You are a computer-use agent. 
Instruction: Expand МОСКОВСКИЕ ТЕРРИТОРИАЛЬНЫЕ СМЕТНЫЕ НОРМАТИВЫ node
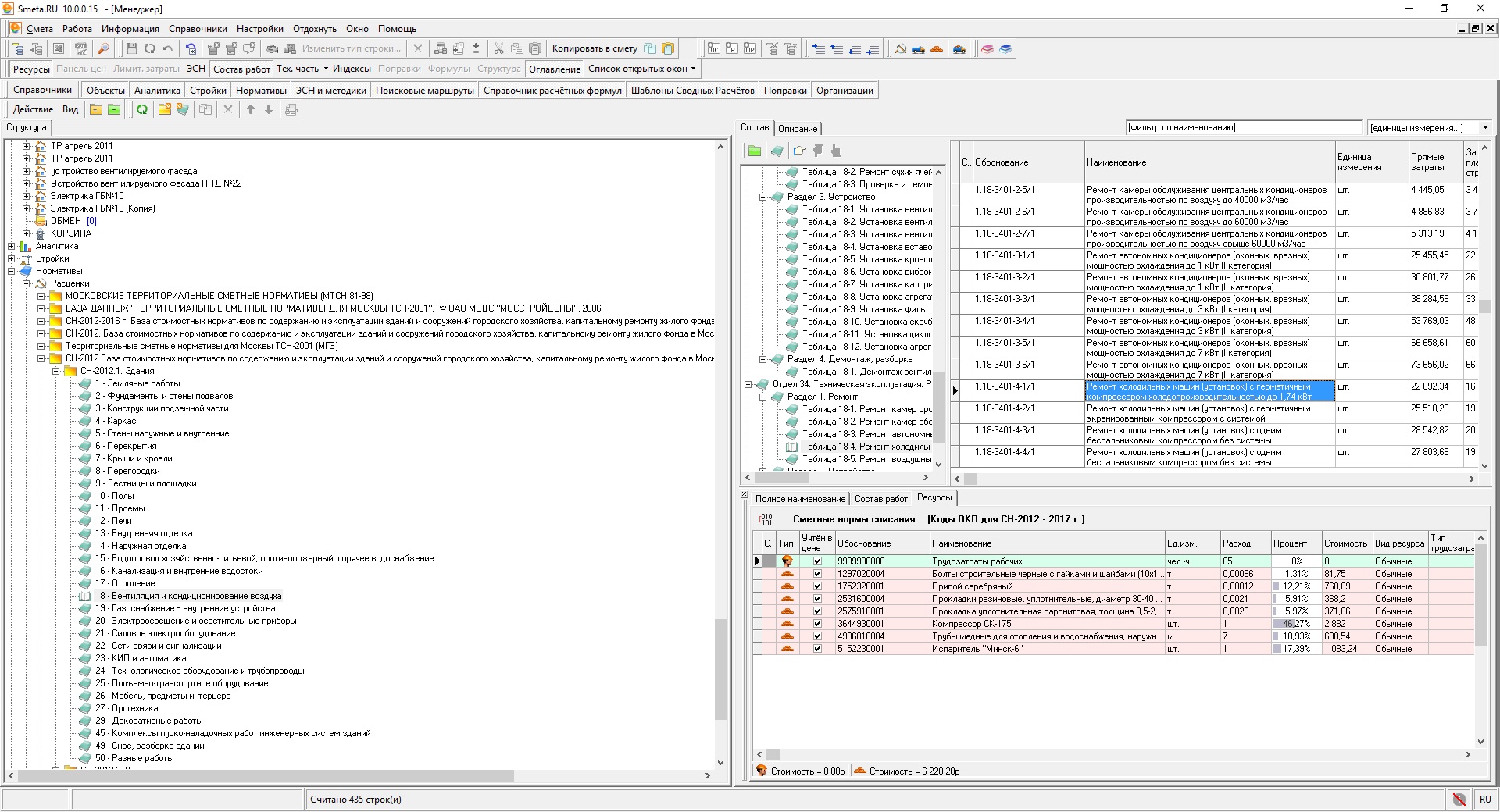[x=41, y=296]
